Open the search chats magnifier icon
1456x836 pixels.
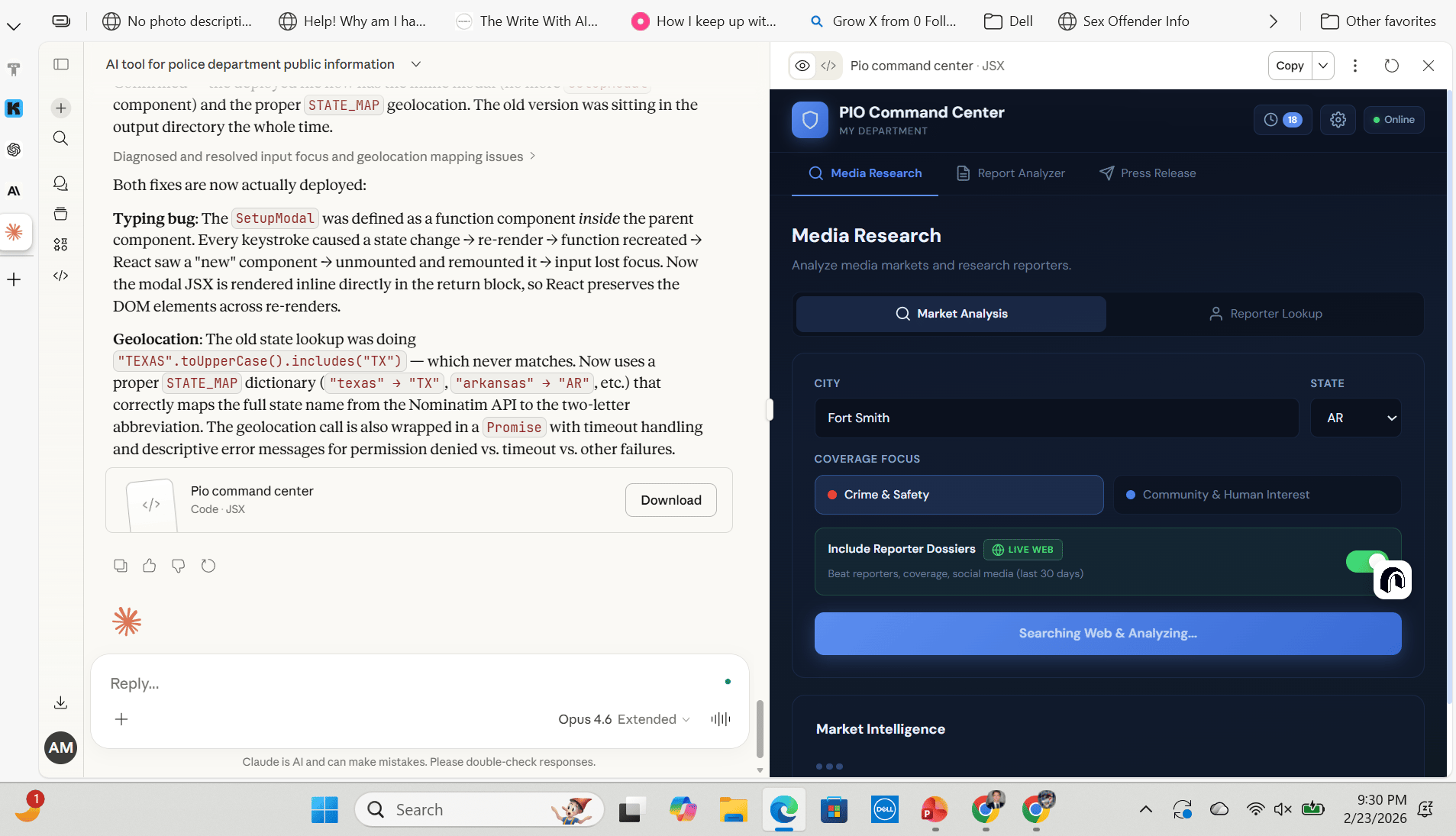(61, 138)
